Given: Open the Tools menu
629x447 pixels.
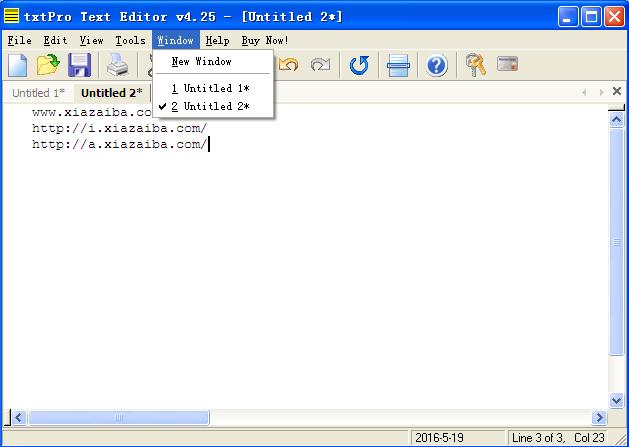Looking at the screenshot, I should [130, 41].
